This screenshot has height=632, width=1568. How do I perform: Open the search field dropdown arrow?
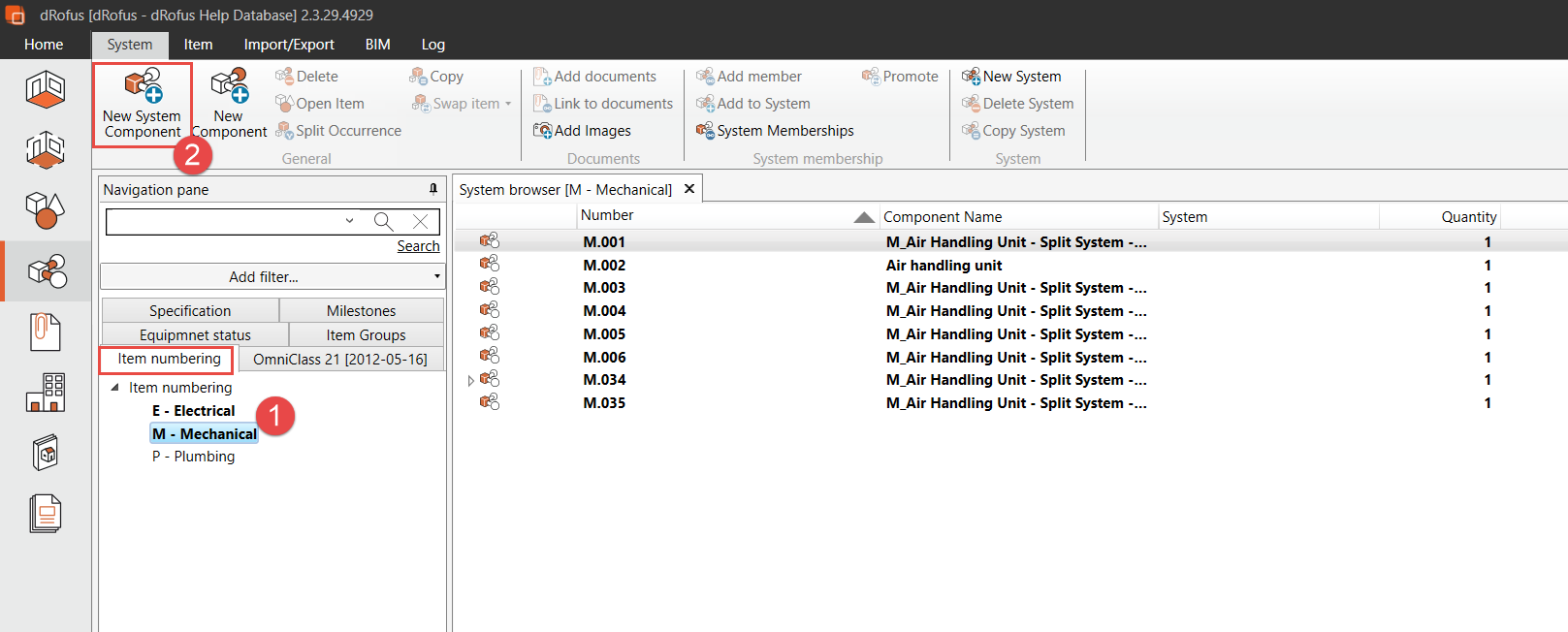pos(349,222)
